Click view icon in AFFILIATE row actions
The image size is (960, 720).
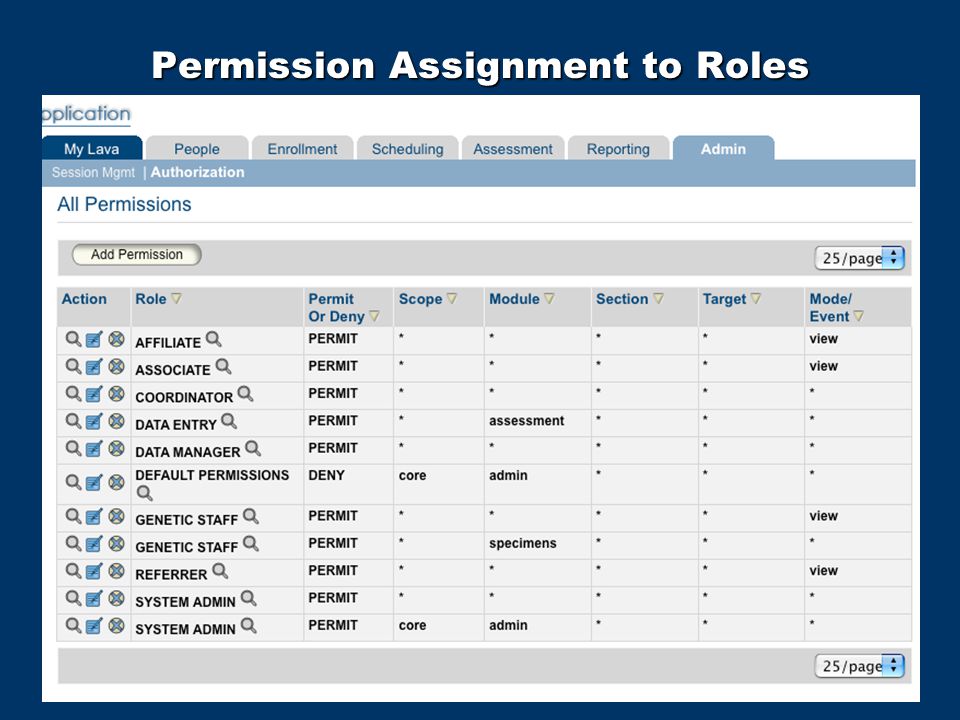click(73, 339)
